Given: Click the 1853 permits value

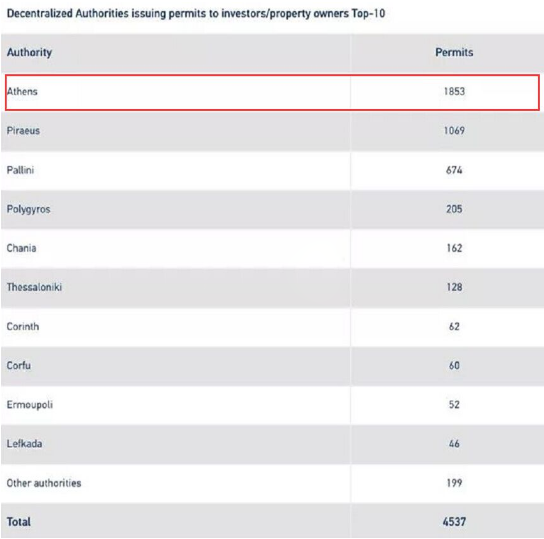Looking at the screenshot, I should (454, 92).
